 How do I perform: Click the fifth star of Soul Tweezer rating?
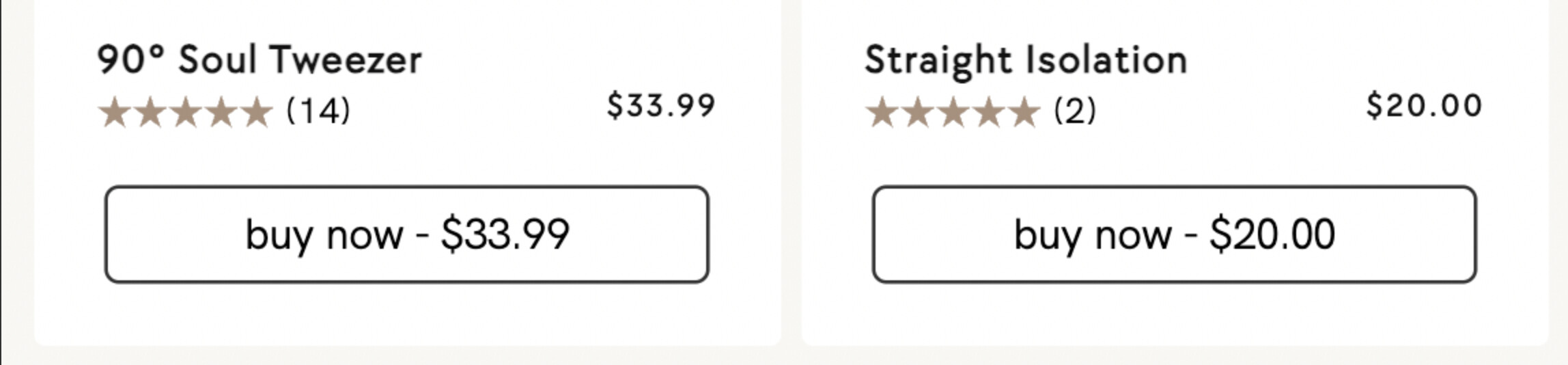[257, 112]
